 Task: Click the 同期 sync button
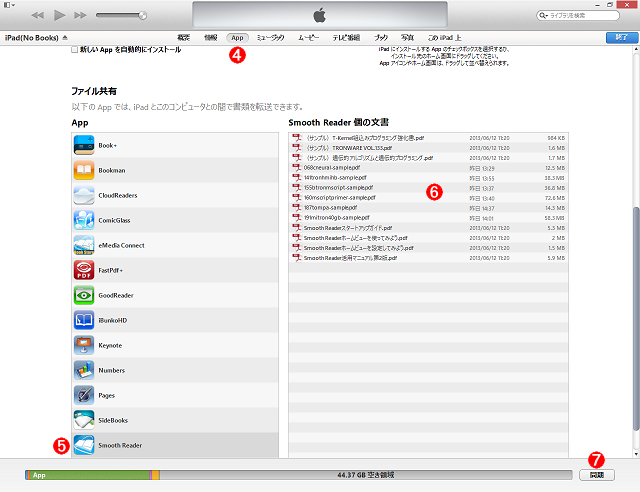(597, 475)
